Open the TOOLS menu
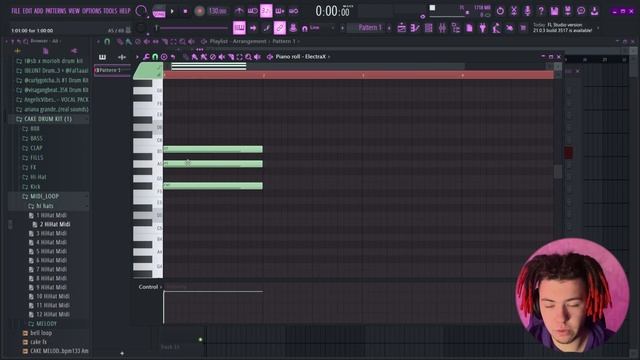 (110, 11)
